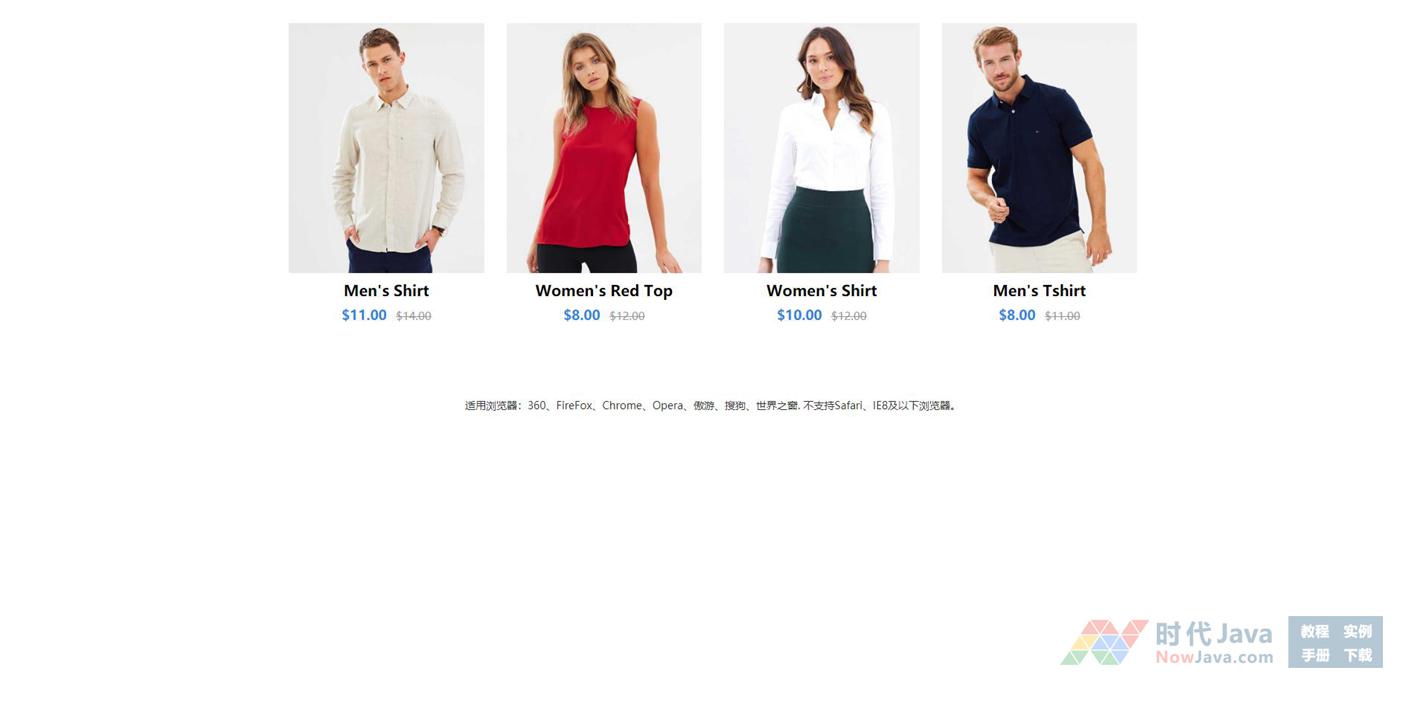Screen dimensions: 1425x718
Task: Click the $11.00 sale price
Action: [364, 315]
